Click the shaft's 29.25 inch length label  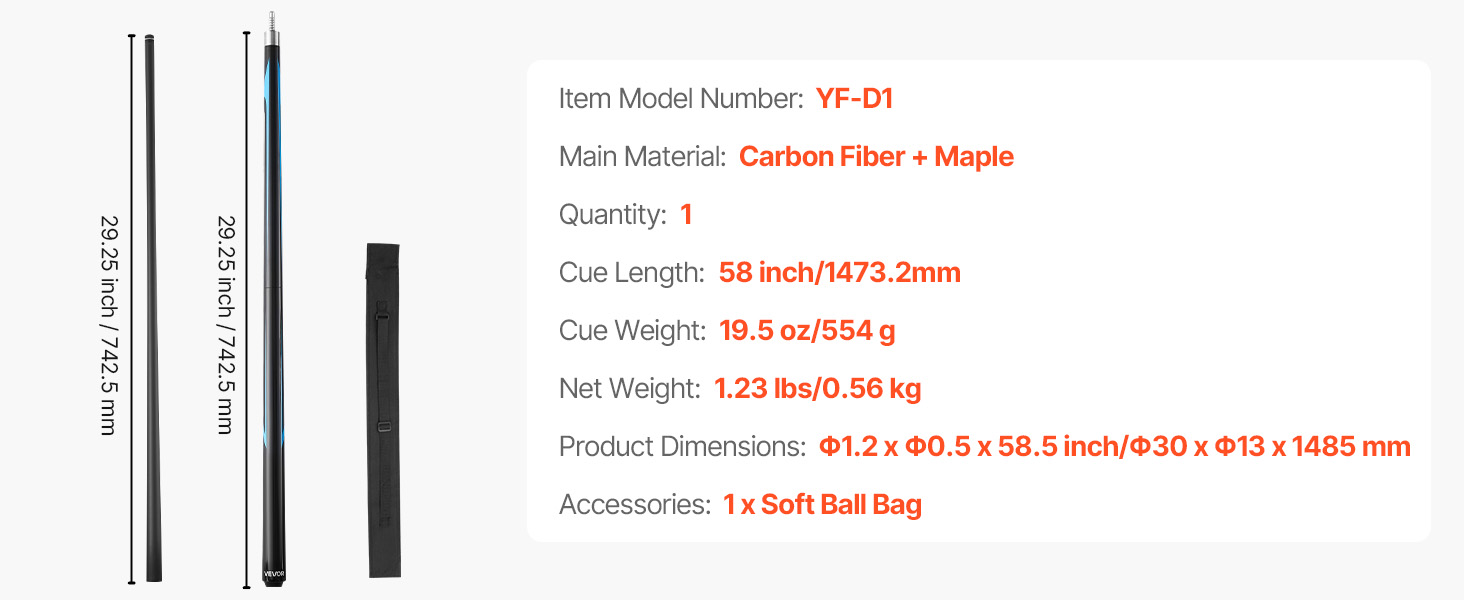[108, 324]
